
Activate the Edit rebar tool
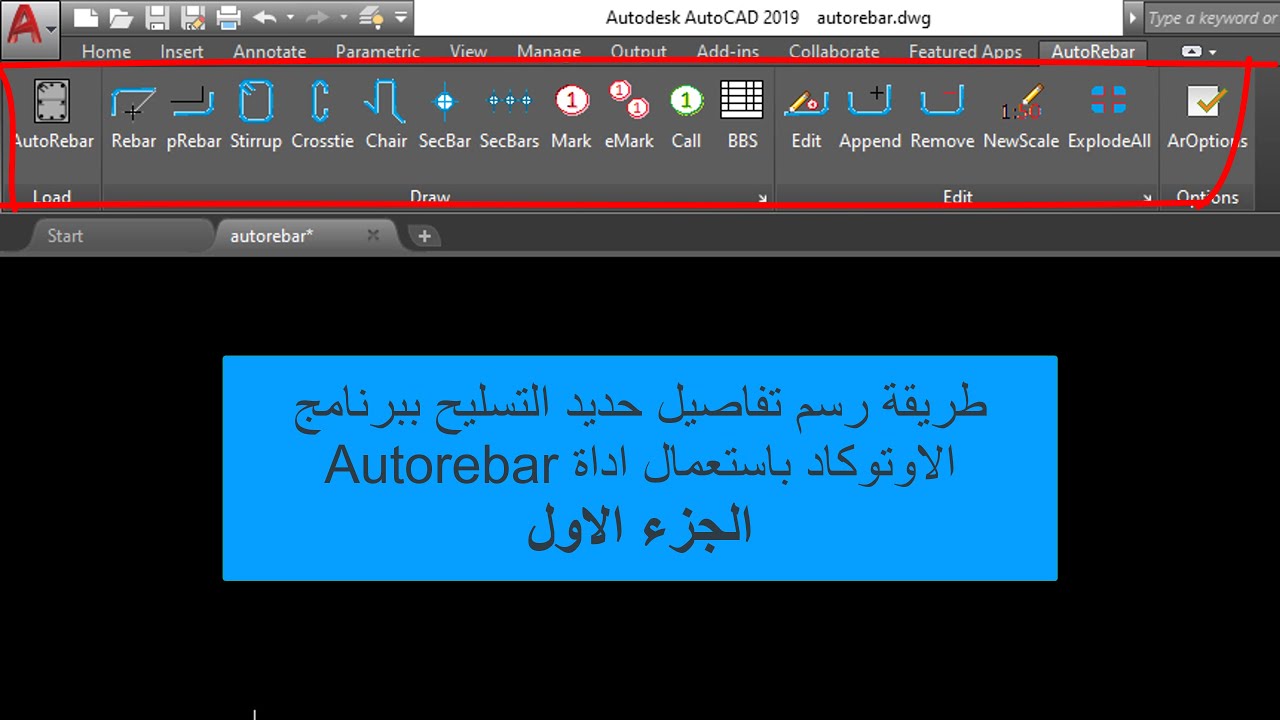tap(806, 115)
